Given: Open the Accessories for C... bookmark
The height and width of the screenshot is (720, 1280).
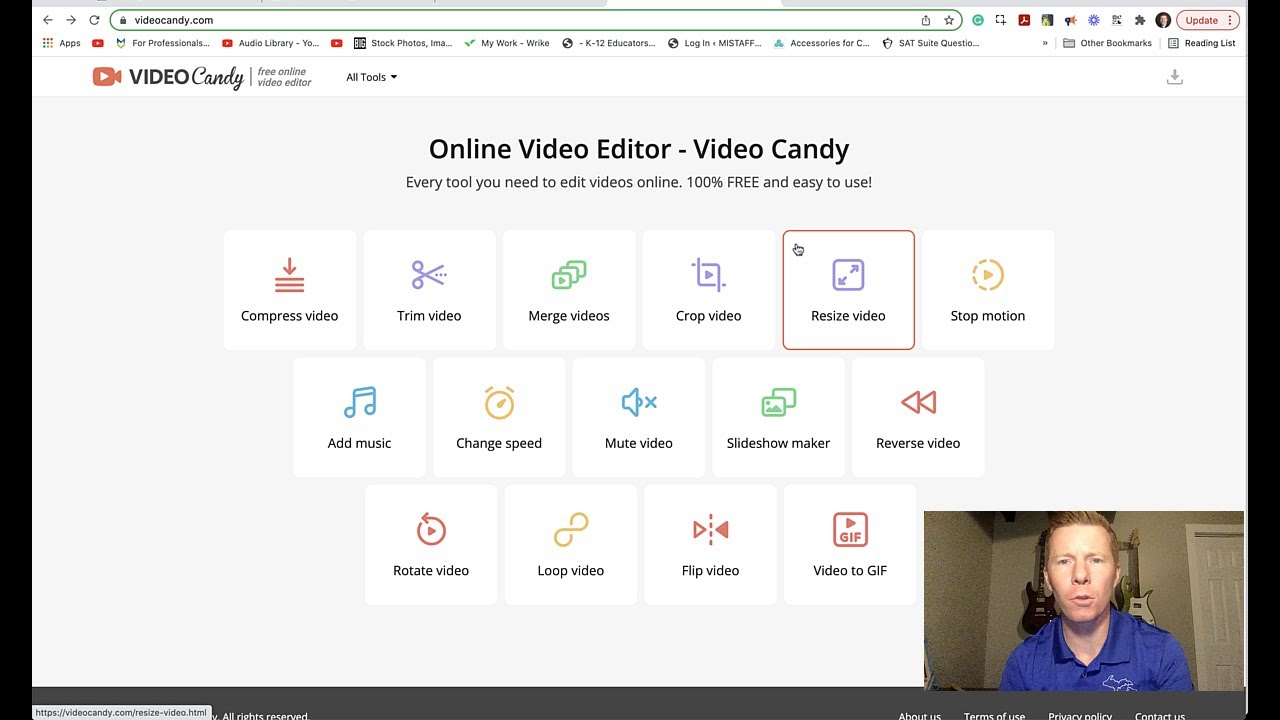Looking at the screenshot, I should (822, 43).
